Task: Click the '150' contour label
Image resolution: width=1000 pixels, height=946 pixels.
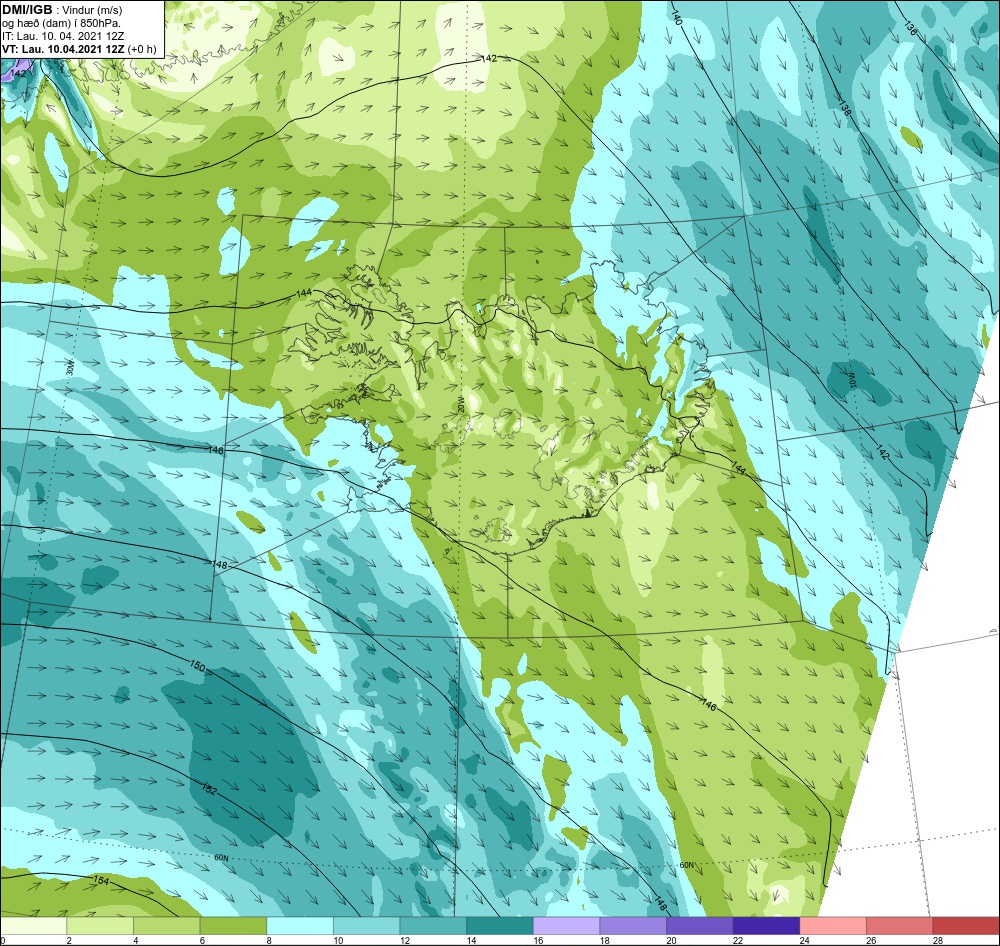Action: coord(198,667)
